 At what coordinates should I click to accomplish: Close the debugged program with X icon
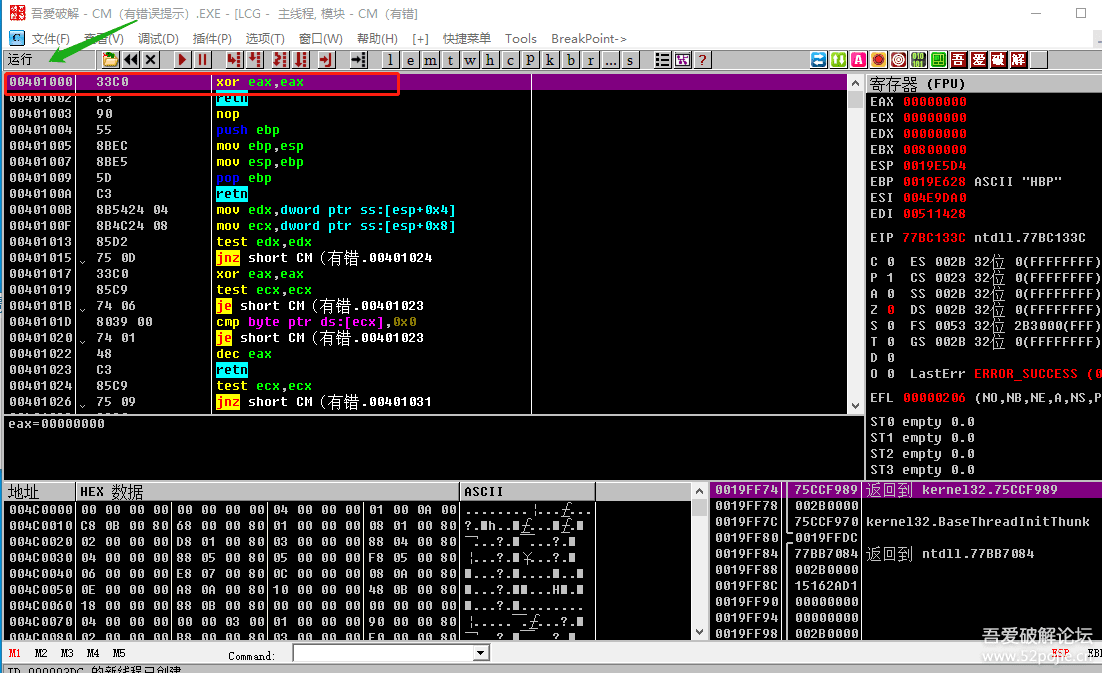point(151,60)
